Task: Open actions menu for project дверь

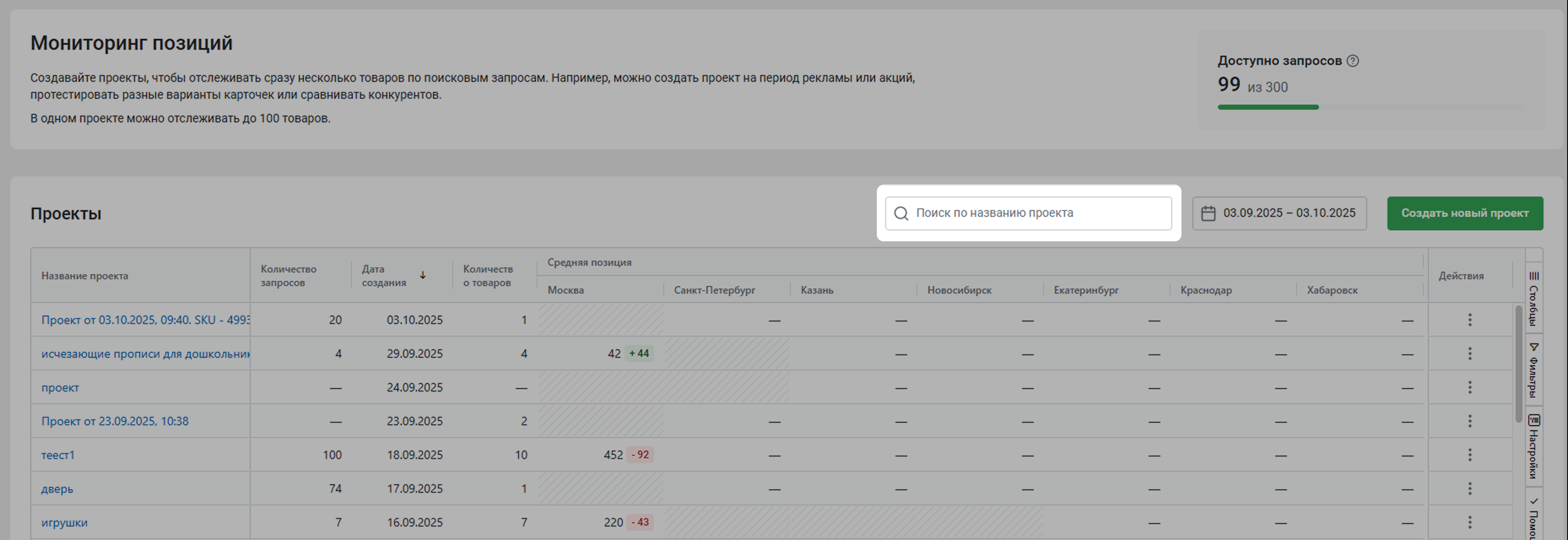Action: tap(1469, 488)
